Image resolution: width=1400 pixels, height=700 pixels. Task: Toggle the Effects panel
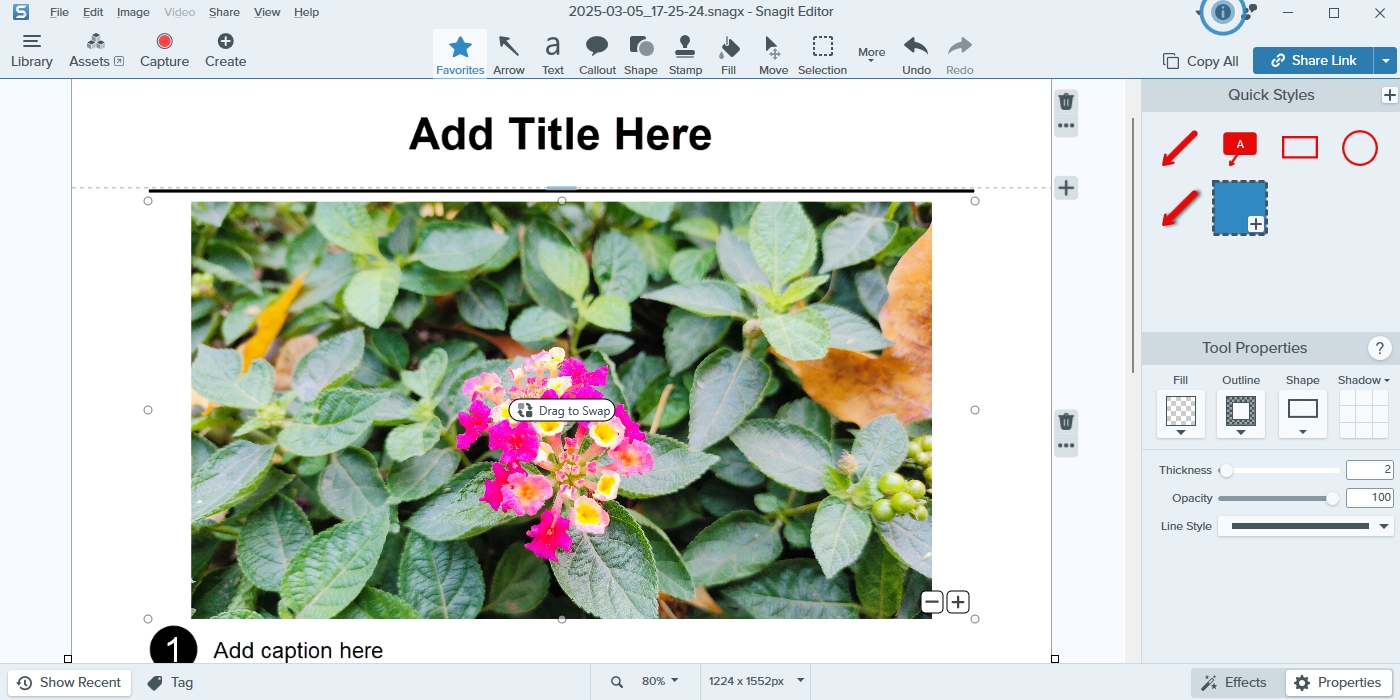pos(1234,683)
